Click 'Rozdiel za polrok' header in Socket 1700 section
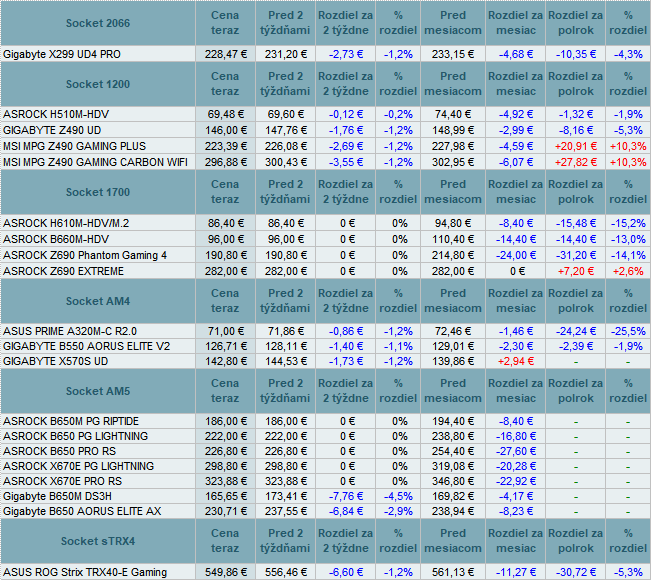The height and width of the screenshot is (580, 651). [575, 192]
